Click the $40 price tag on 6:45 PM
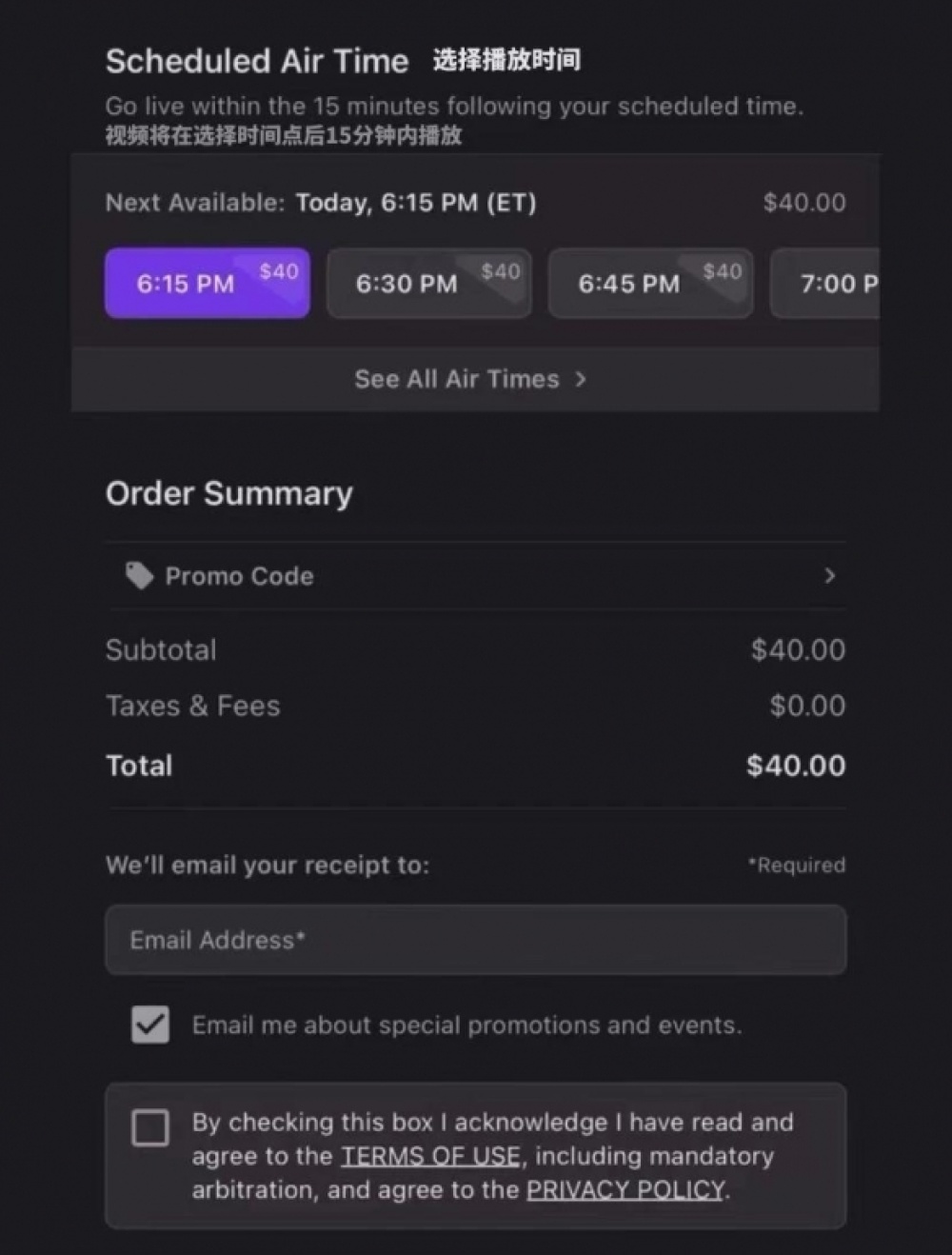The height and width of the screenshot is (1255, 952). coord(723,271)
